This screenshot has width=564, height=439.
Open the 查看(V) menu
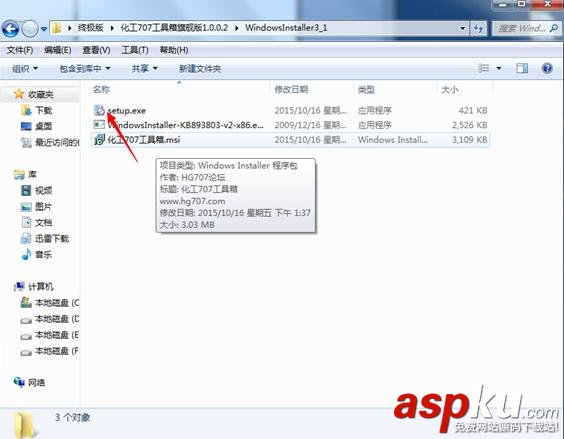click(x=96, y=50)
